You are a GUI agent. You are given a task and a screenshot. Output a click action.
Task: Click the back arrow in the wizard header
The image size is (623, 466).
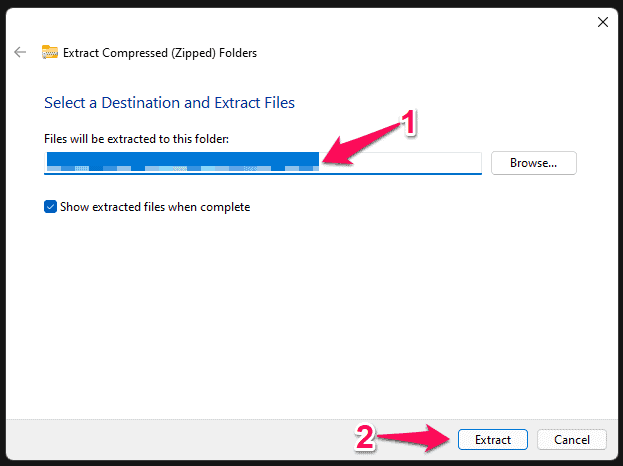point(20,52)
